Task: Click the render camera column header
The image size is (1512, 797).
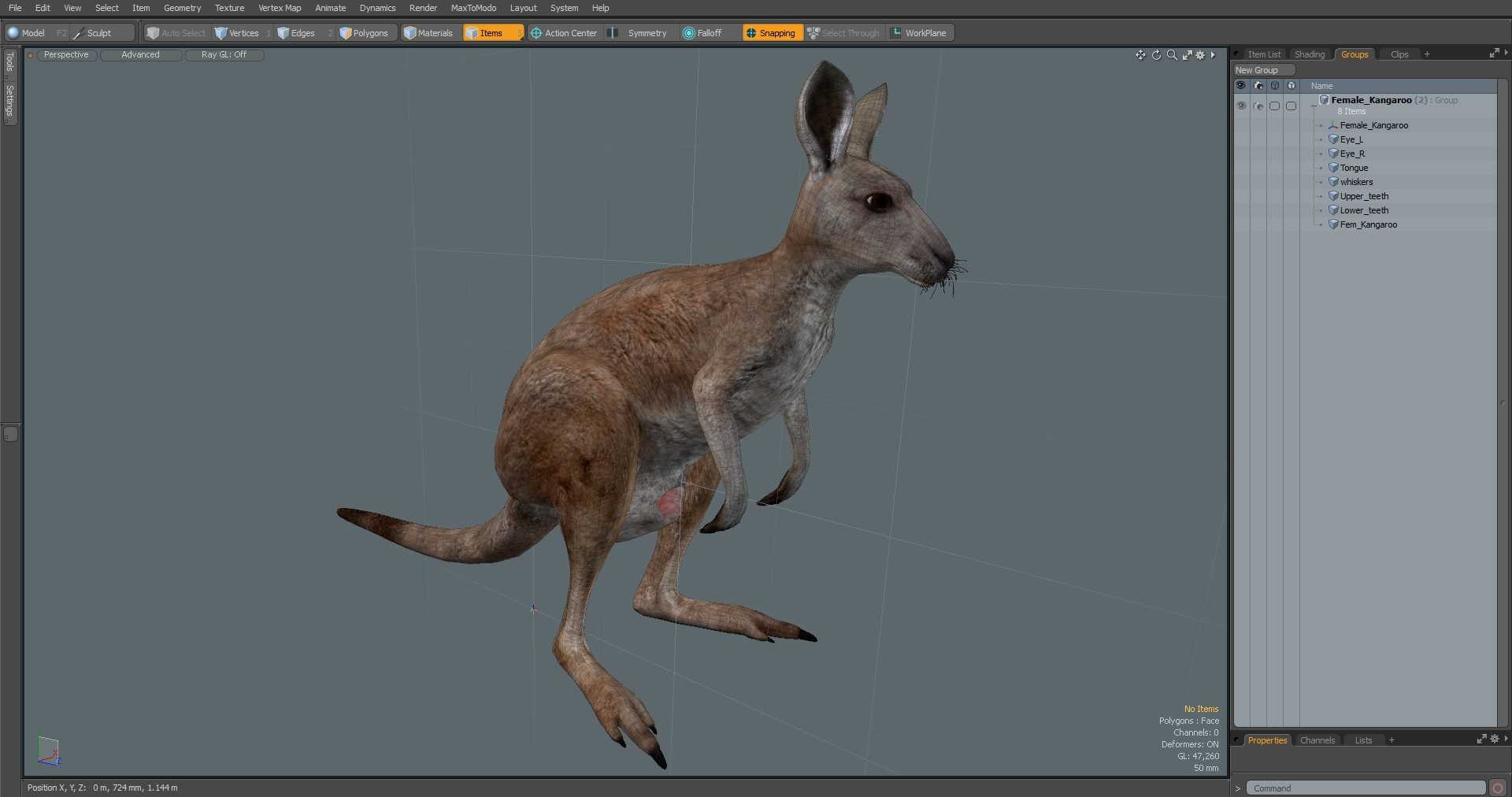Action: tap(1258, 86)
